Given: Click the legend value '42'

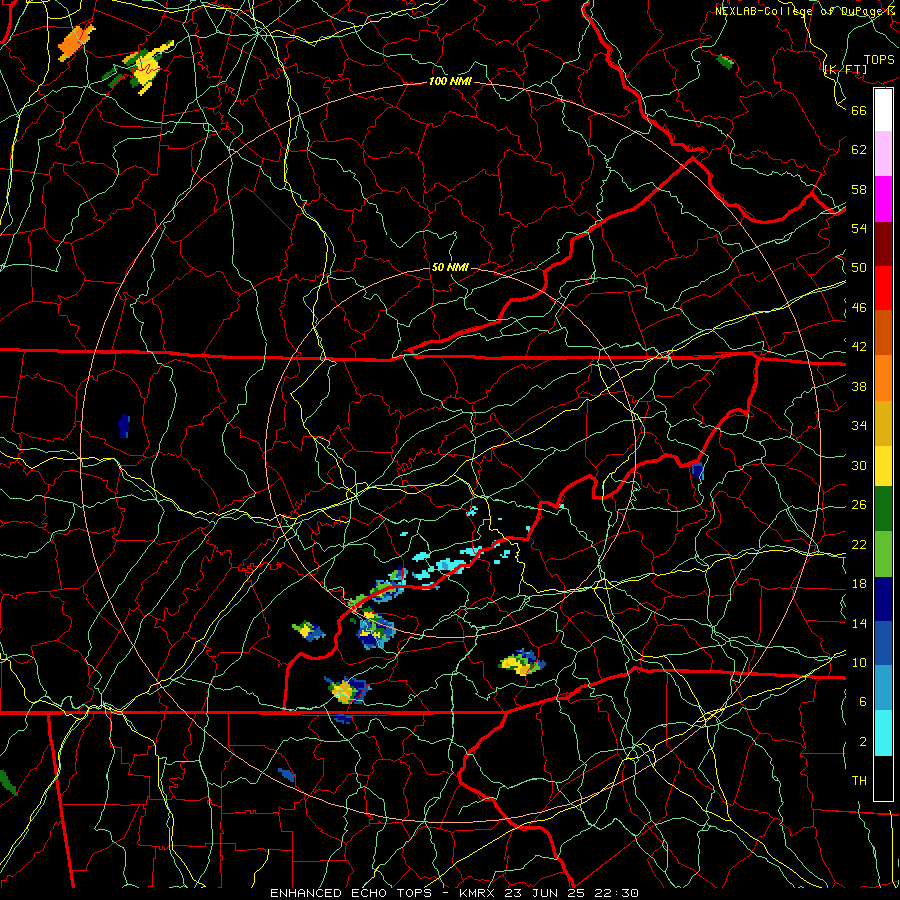Looking at the screenshot, I should click(x=859, y=347).
